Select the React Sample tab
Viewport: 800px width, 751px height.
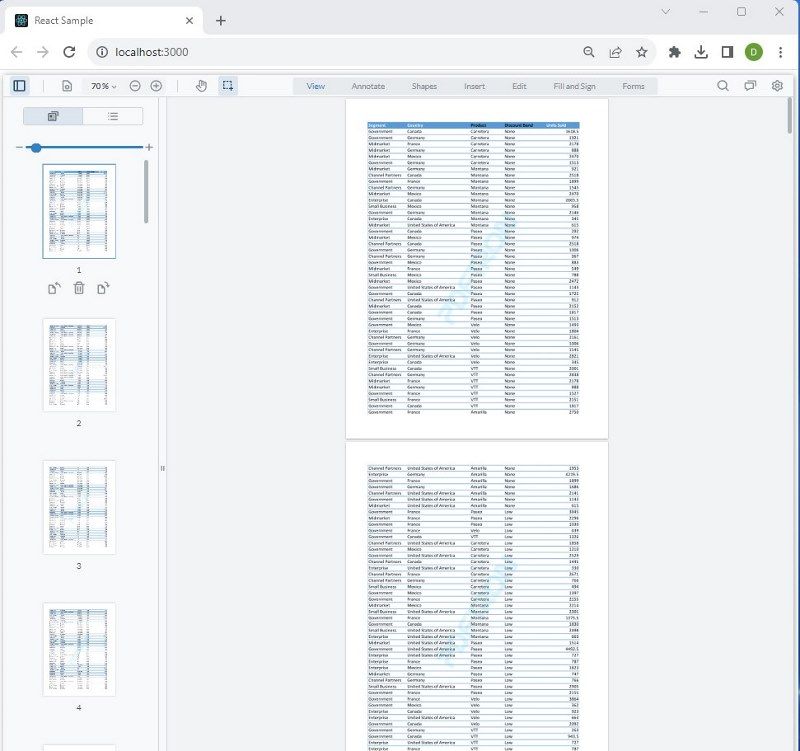[x=104, y=21]
